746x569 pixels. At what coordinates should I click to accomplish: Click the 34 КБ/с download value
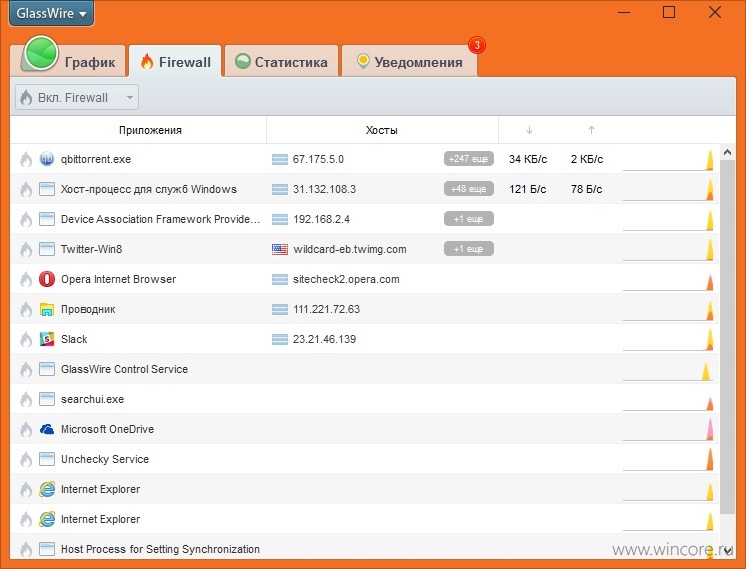528,159
